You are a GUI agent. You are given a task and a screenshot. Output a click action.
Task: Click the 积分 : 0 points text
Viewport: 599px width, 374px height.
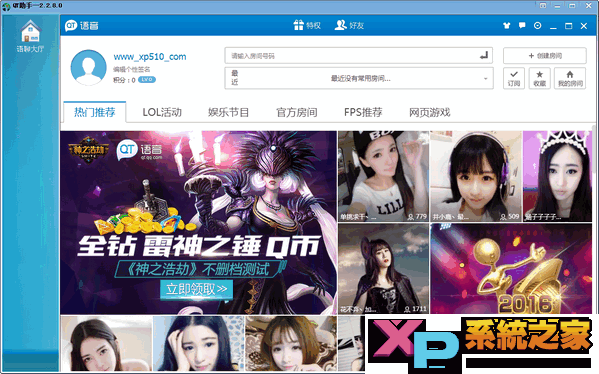124,80
